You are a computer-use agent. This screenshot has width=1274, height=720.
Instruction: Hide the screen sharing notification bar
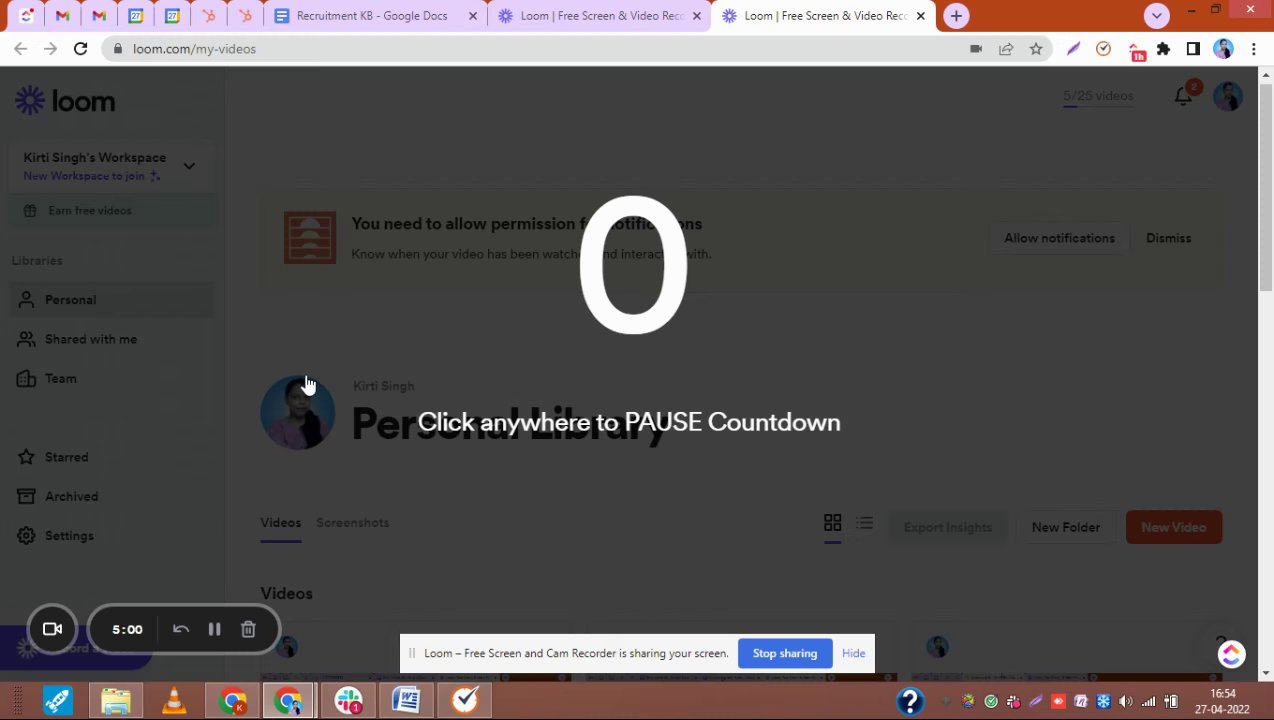click(x=853, y=653)
